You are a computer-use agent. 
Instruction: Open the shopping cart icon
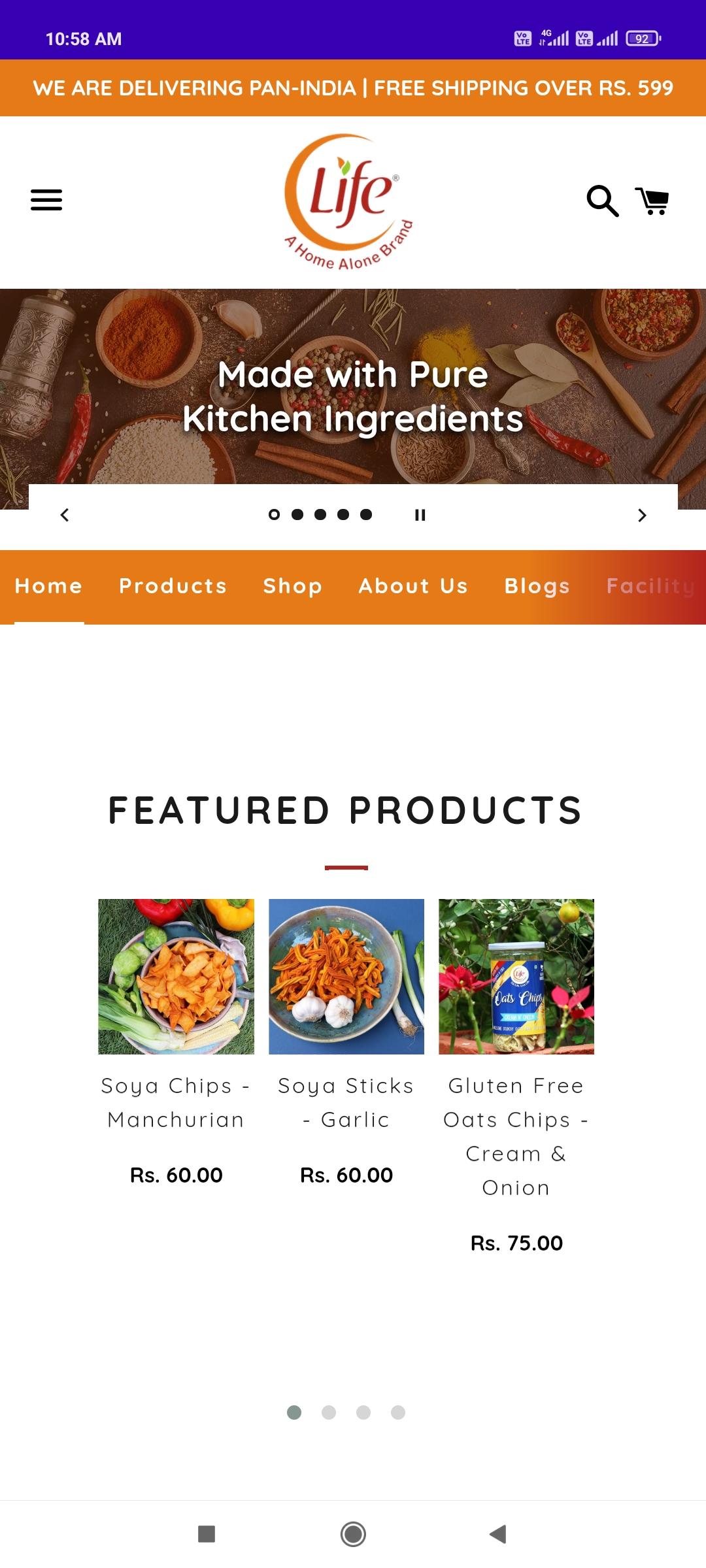[652, 201]
